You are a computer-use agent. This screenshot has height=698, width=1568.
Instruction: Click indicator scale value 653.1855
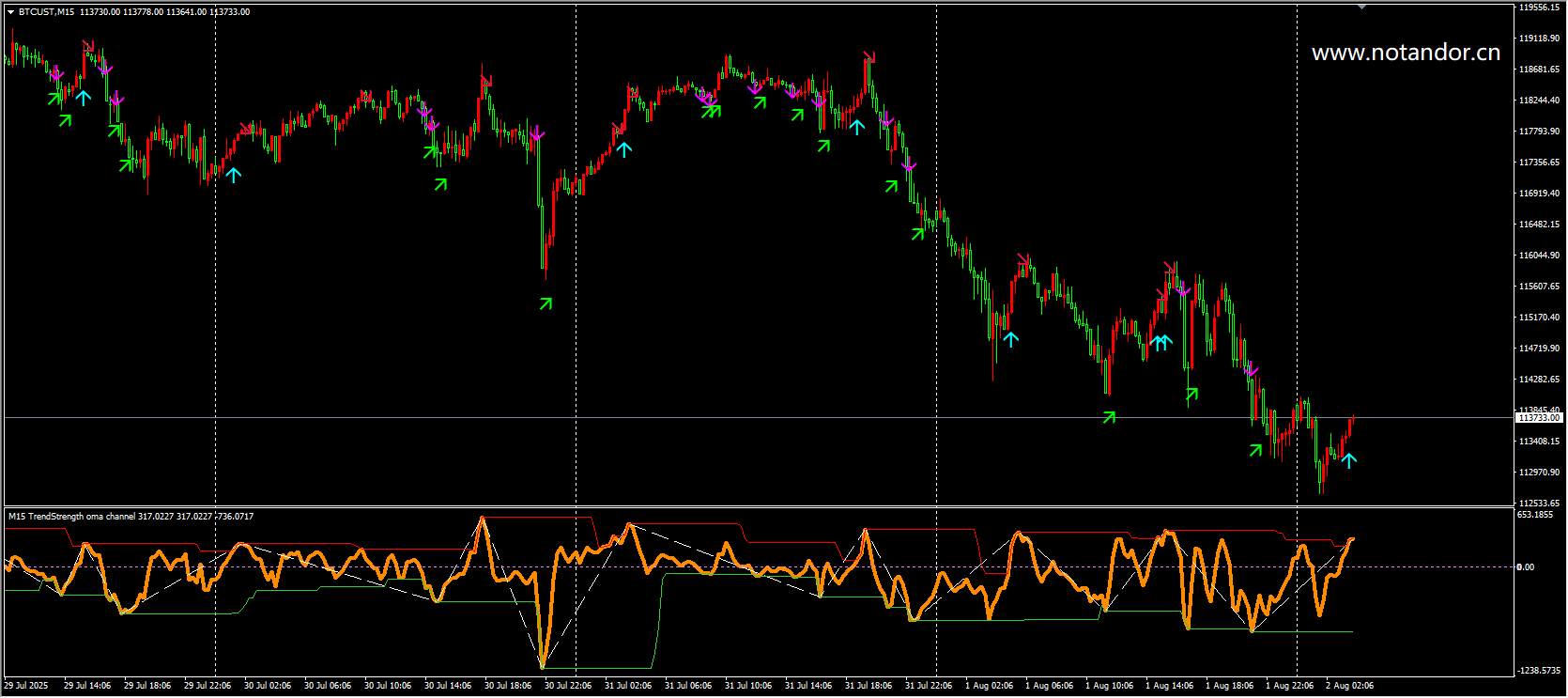pos(1535,515)
